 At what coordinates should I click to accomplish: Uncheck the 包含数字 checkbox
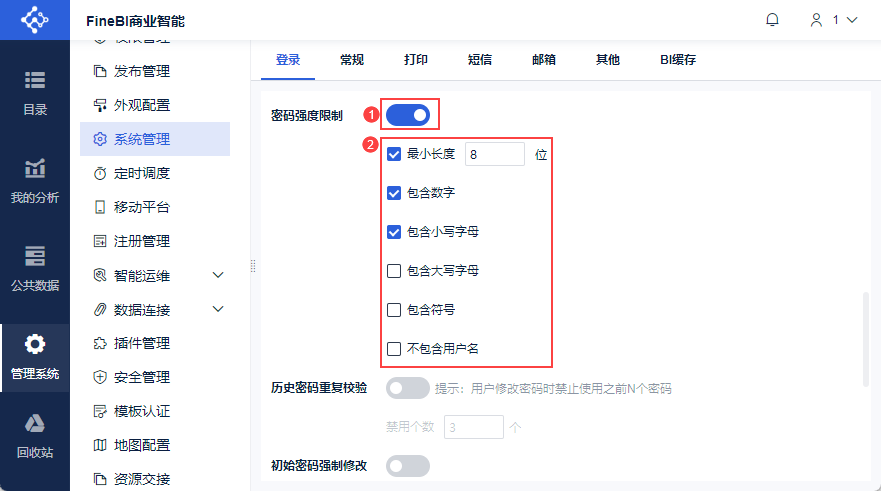point(394,193)
